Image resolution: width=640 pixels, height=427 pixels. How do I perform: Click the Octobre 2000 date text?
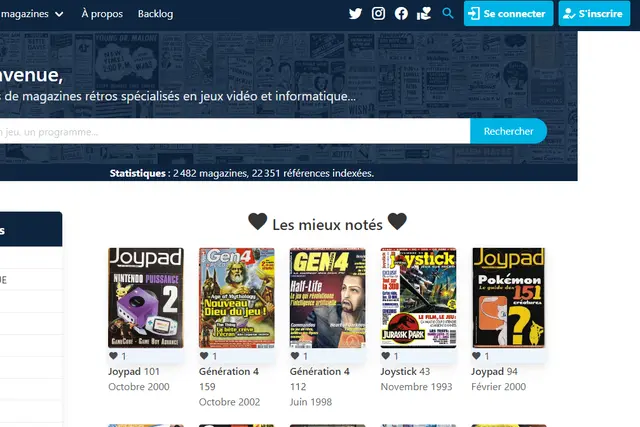click(139, 387)
